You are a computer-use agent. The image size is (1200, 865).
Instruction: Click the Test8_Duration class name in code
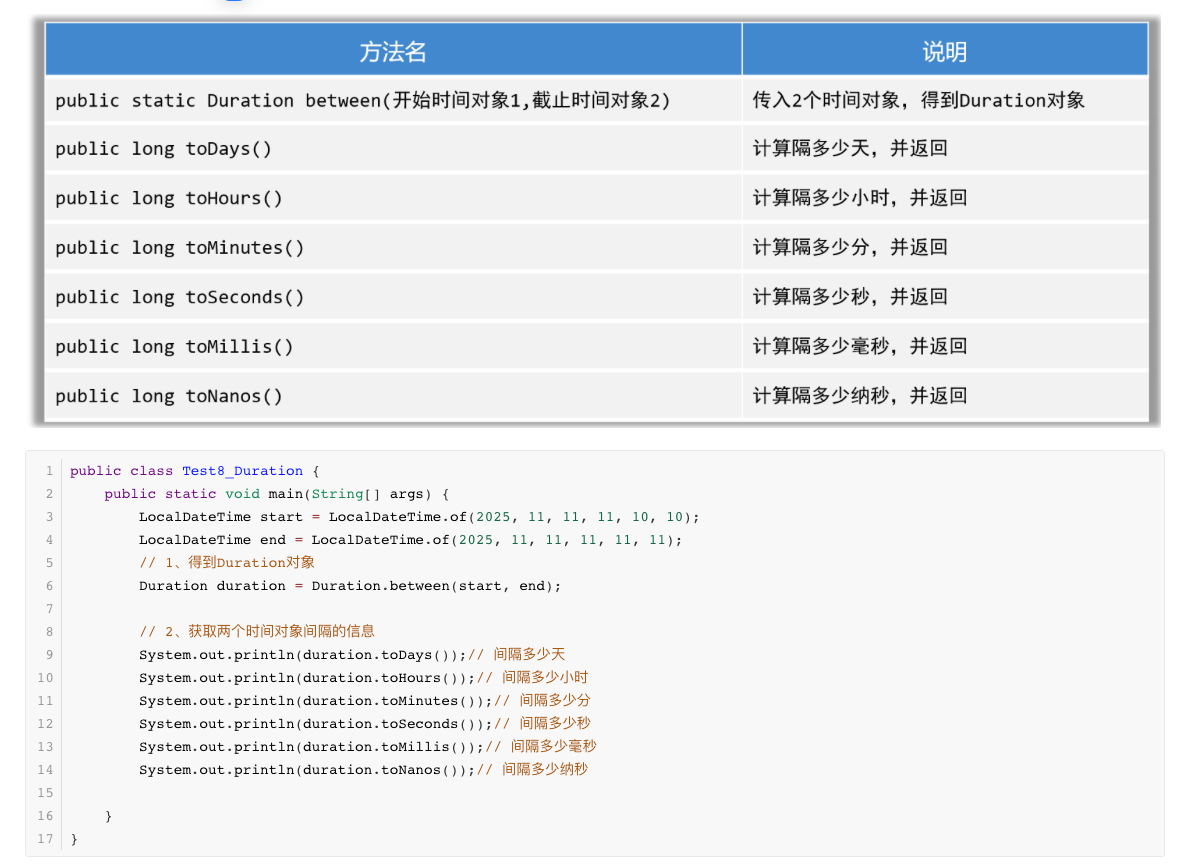(x=242, y=471)
